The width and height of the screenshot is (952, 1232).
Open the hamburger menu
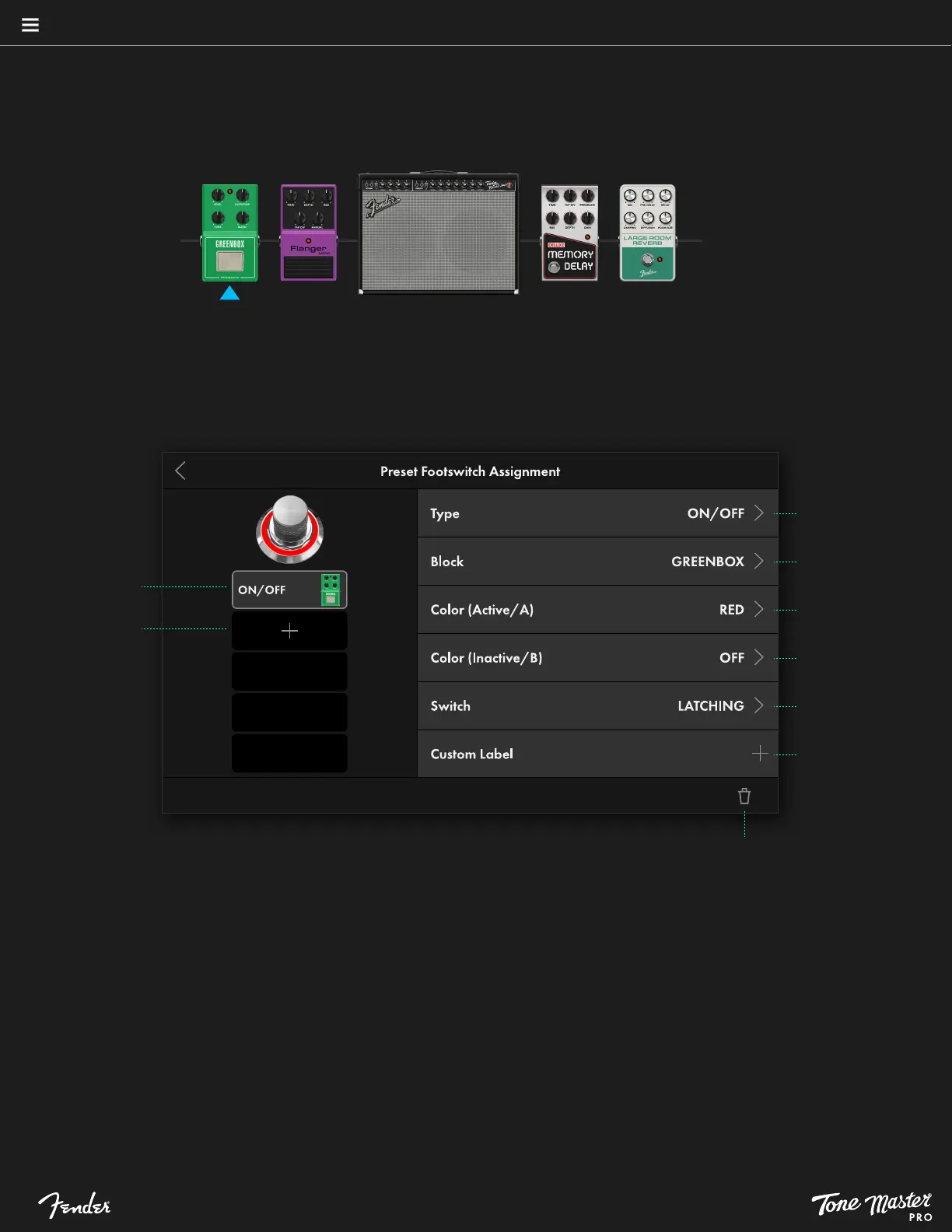point(30,25)
